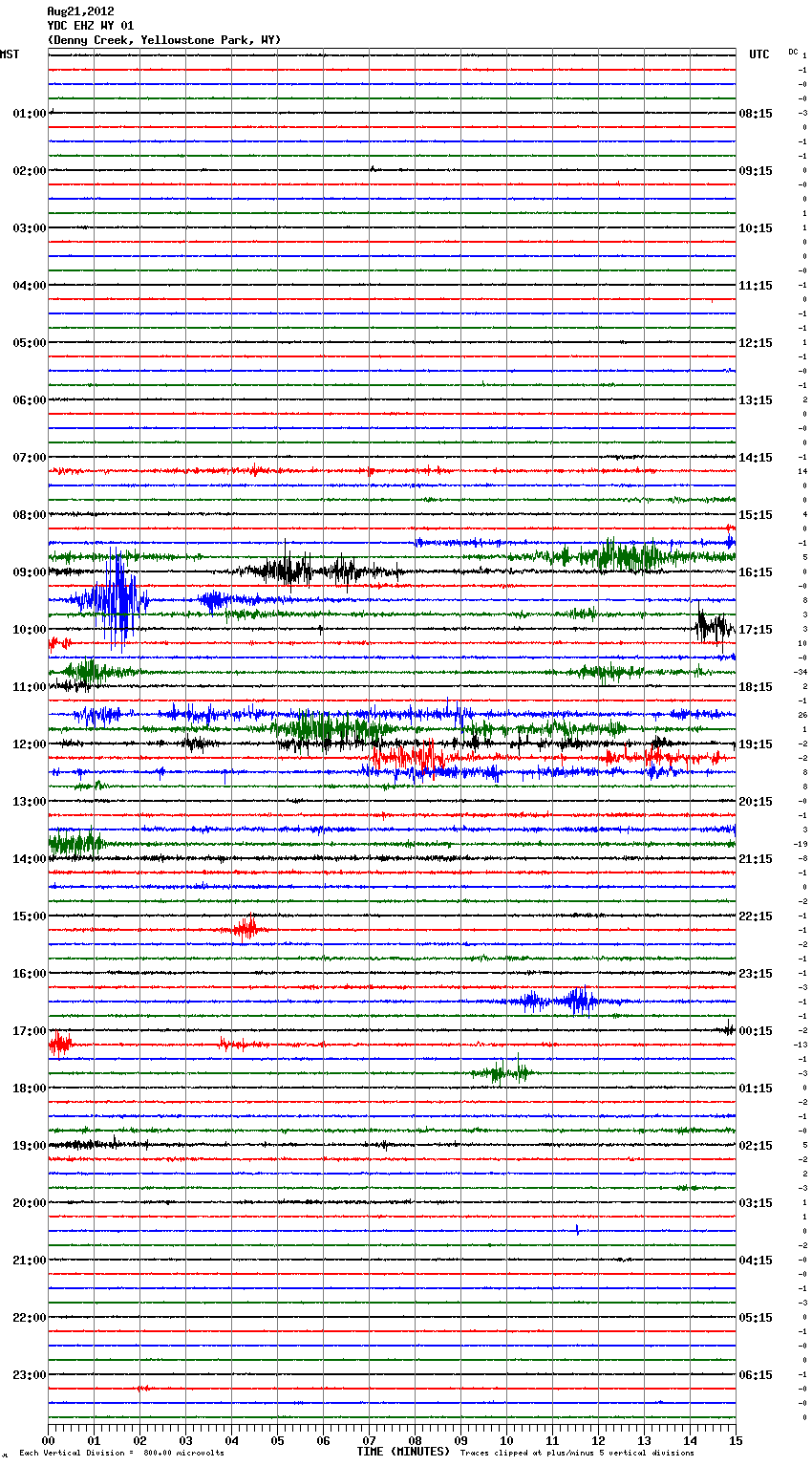Select the "10:00" MST time label

(30, 630)
